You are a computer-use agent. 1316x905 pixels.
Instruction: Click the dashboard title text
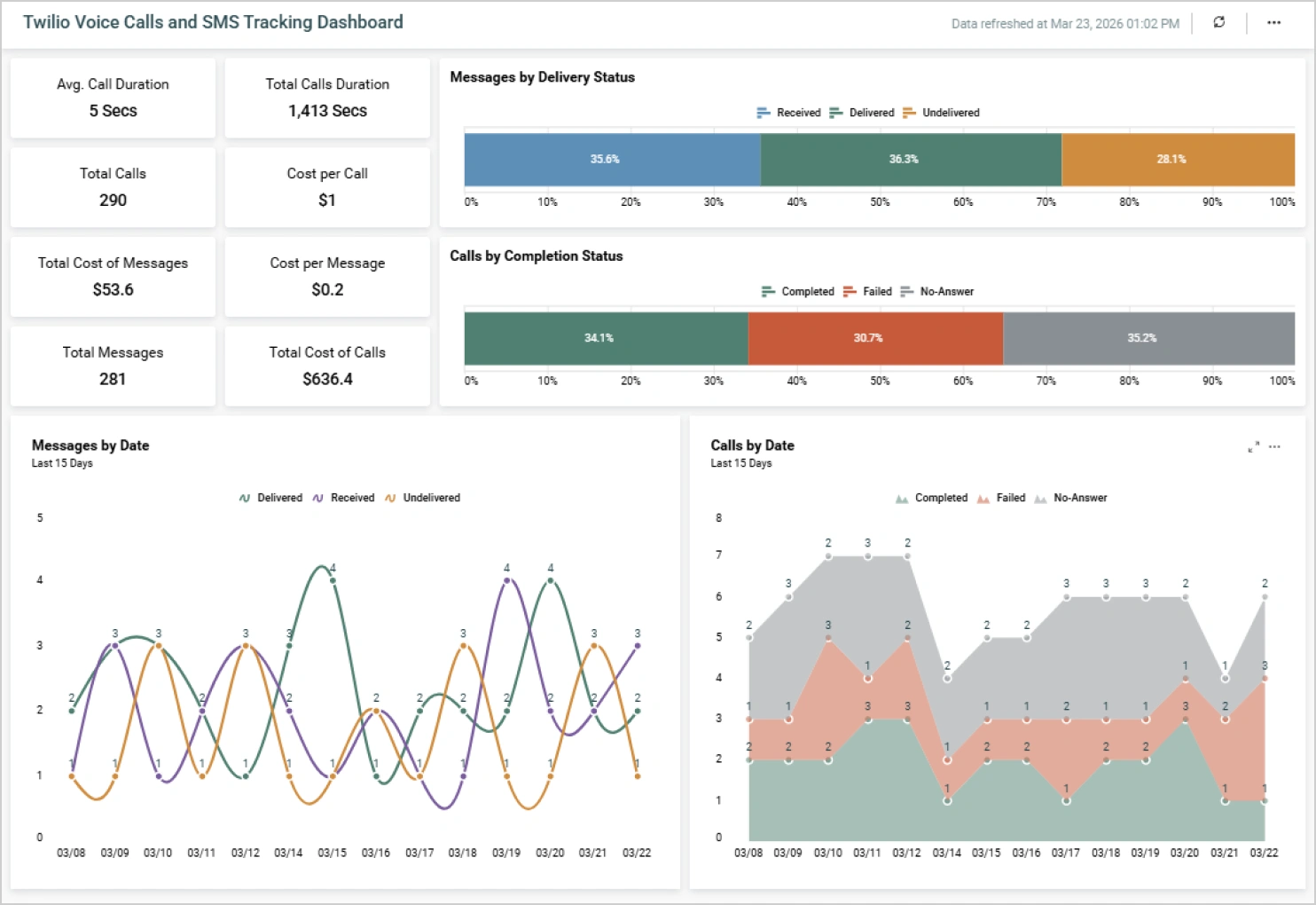[x=213, y=22]
